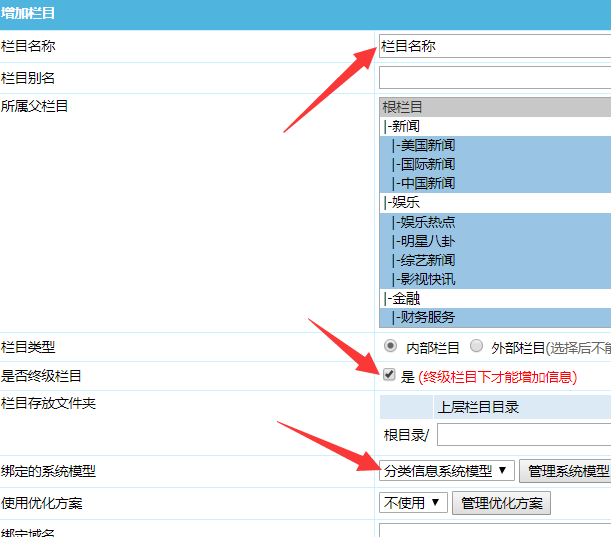The width and height of the screenshot is (611, 537).
Task: Click the 绑定的系统模型 label
Action: point(48,471)
